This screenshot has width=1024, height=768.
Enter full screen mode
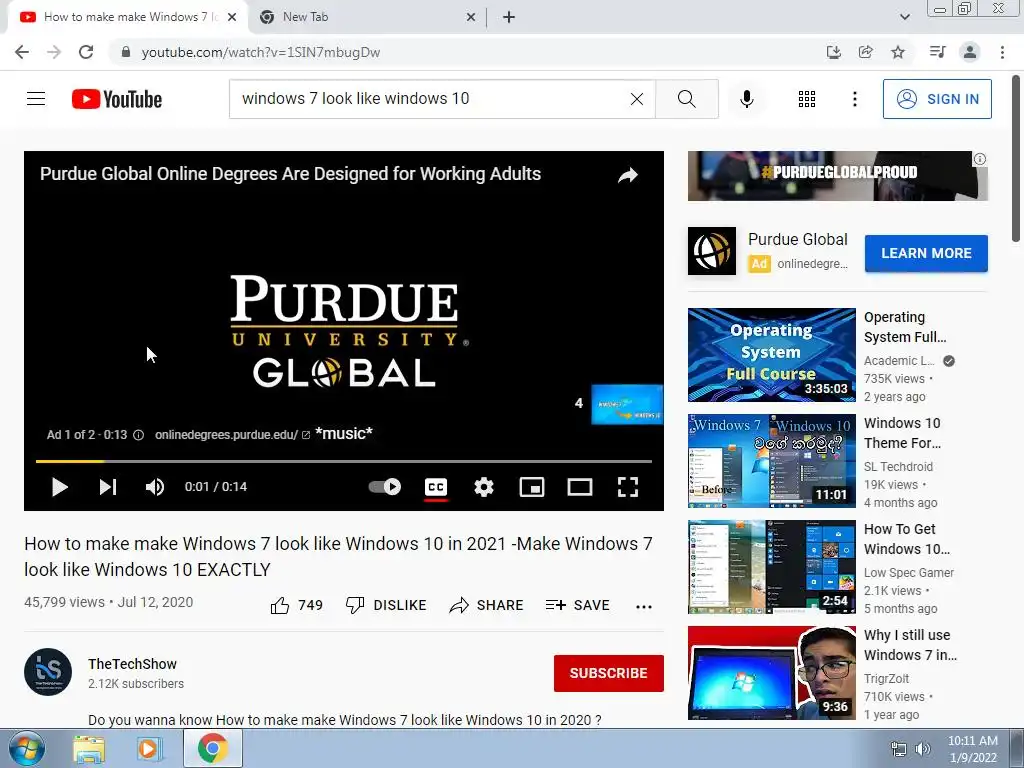628,487
